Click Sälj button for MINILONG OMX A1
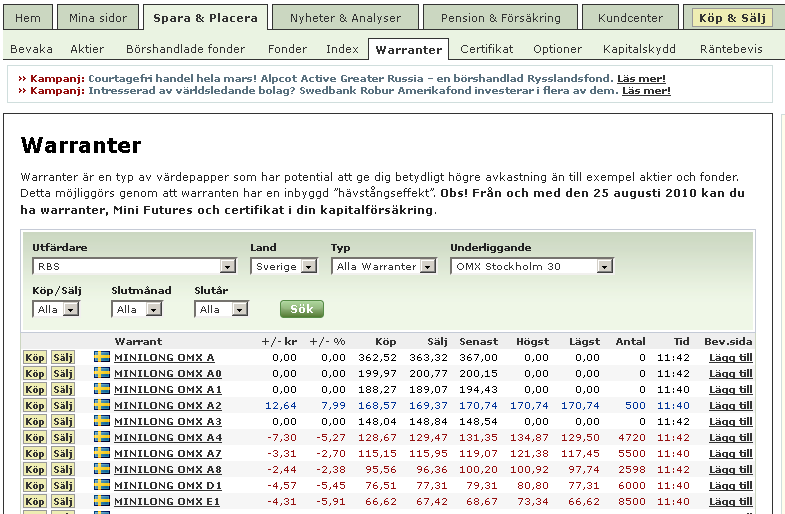 [x=63, y=389]
